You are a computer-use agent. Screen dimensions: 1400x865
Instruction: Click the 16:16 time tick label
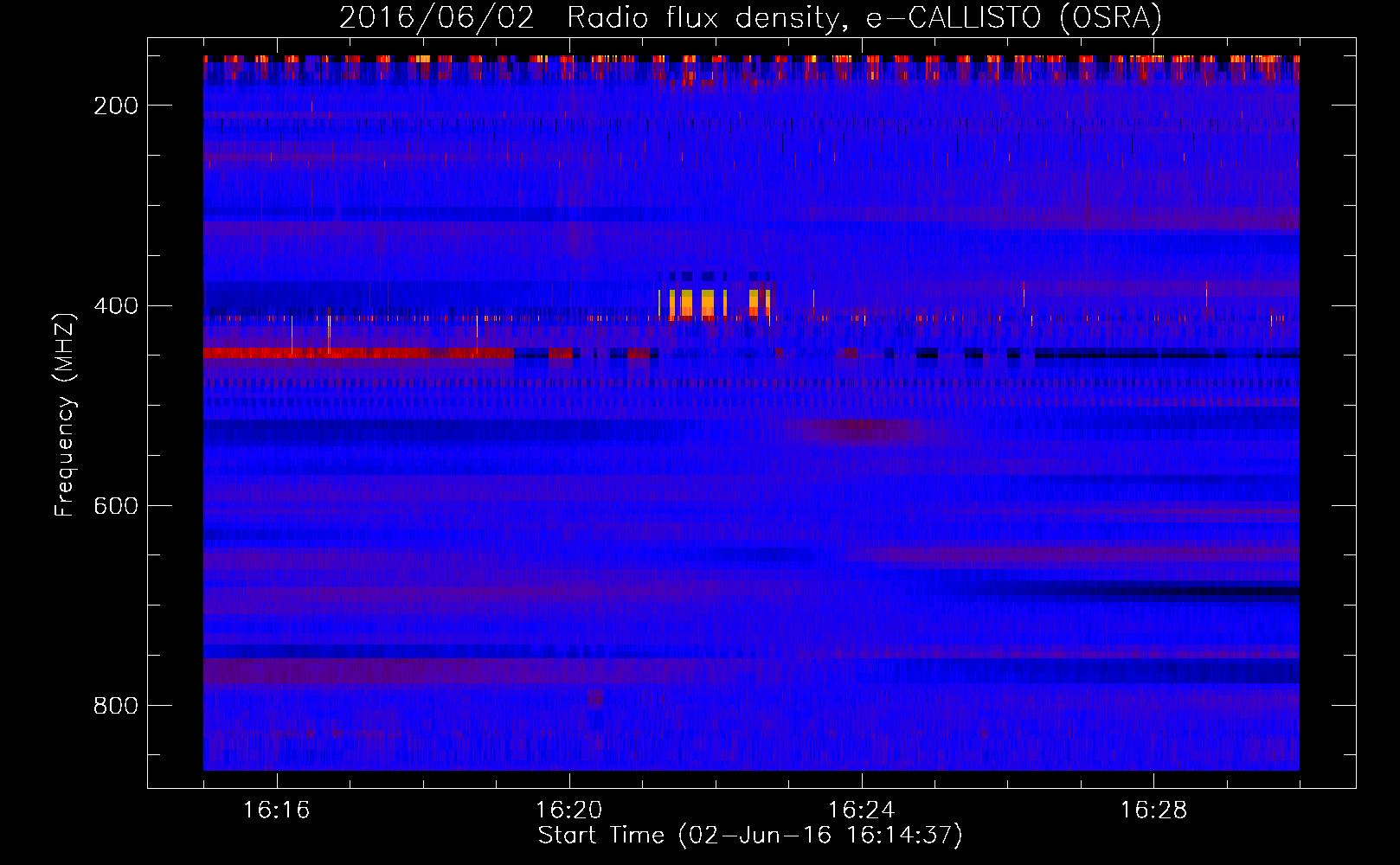(276, 811)
